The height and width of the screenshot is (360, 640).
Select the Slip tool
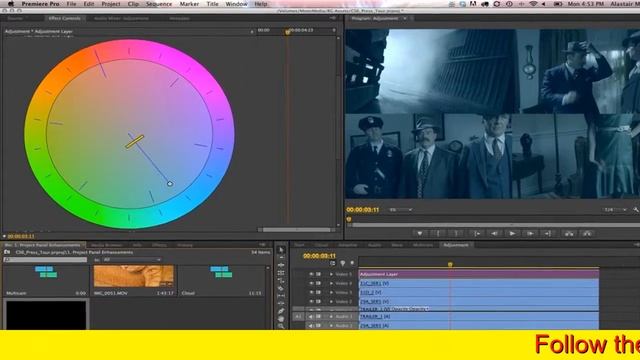(x=281, y=296)
